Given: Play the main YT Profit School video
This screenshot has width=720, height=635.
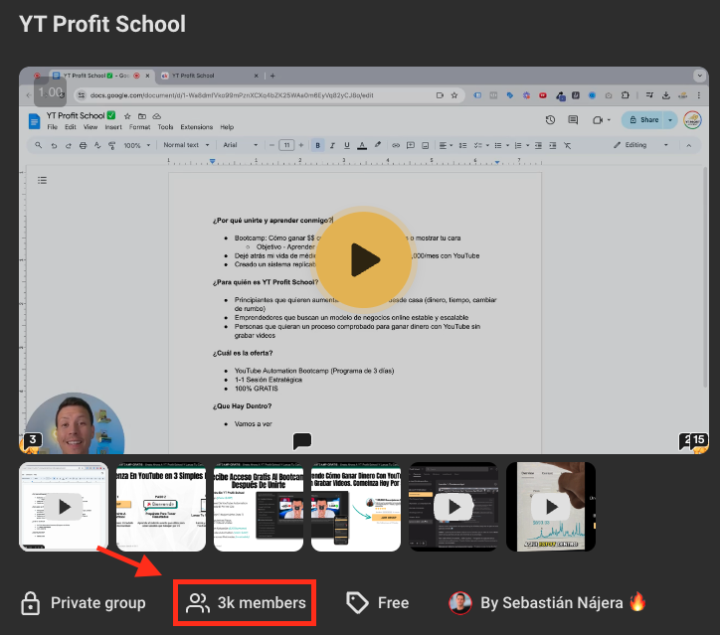Looking at the screenshot, I should [x=363, y=260].
